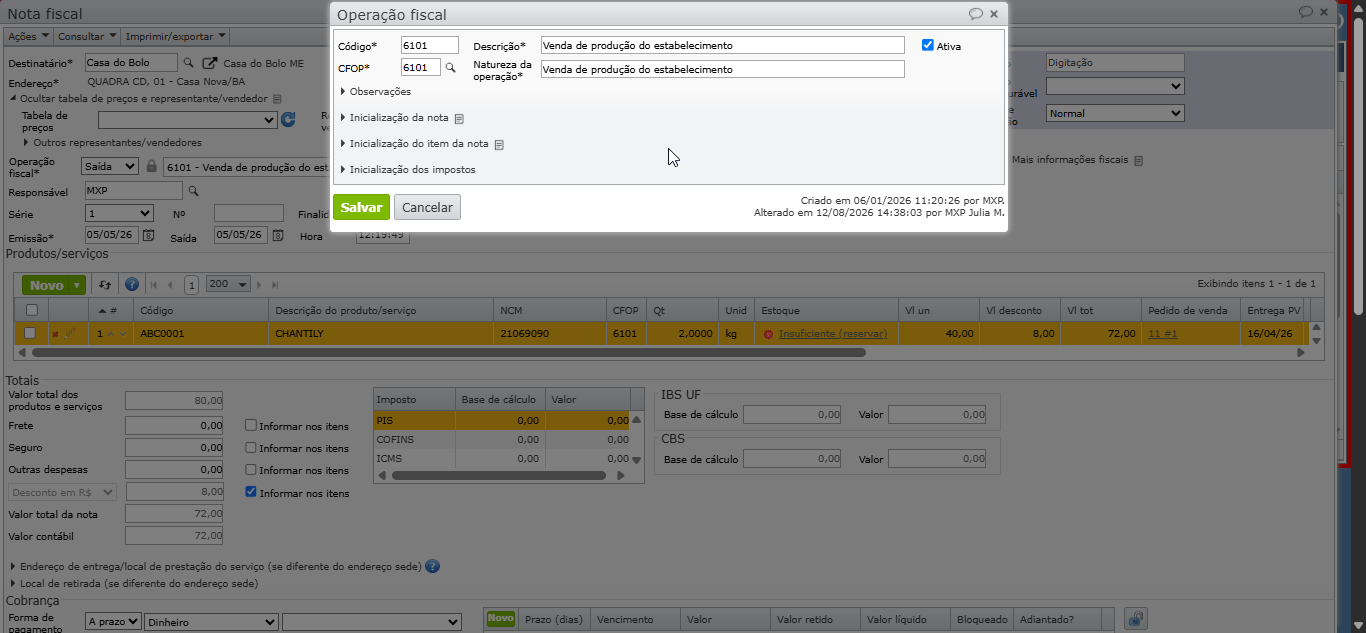The image size is (1366, 633).
Task: Open the A prazo dropdown
Action: 113,622
